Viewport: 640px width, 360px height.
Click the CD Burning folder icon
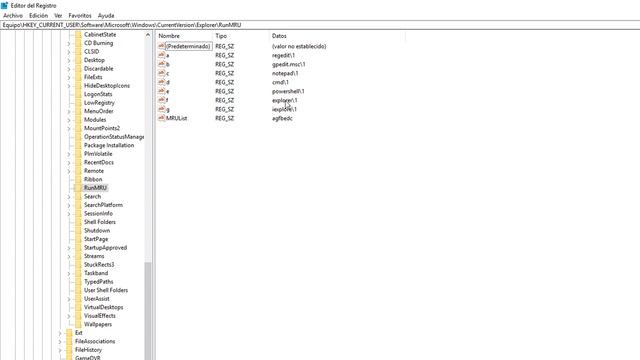pos(78,43)
